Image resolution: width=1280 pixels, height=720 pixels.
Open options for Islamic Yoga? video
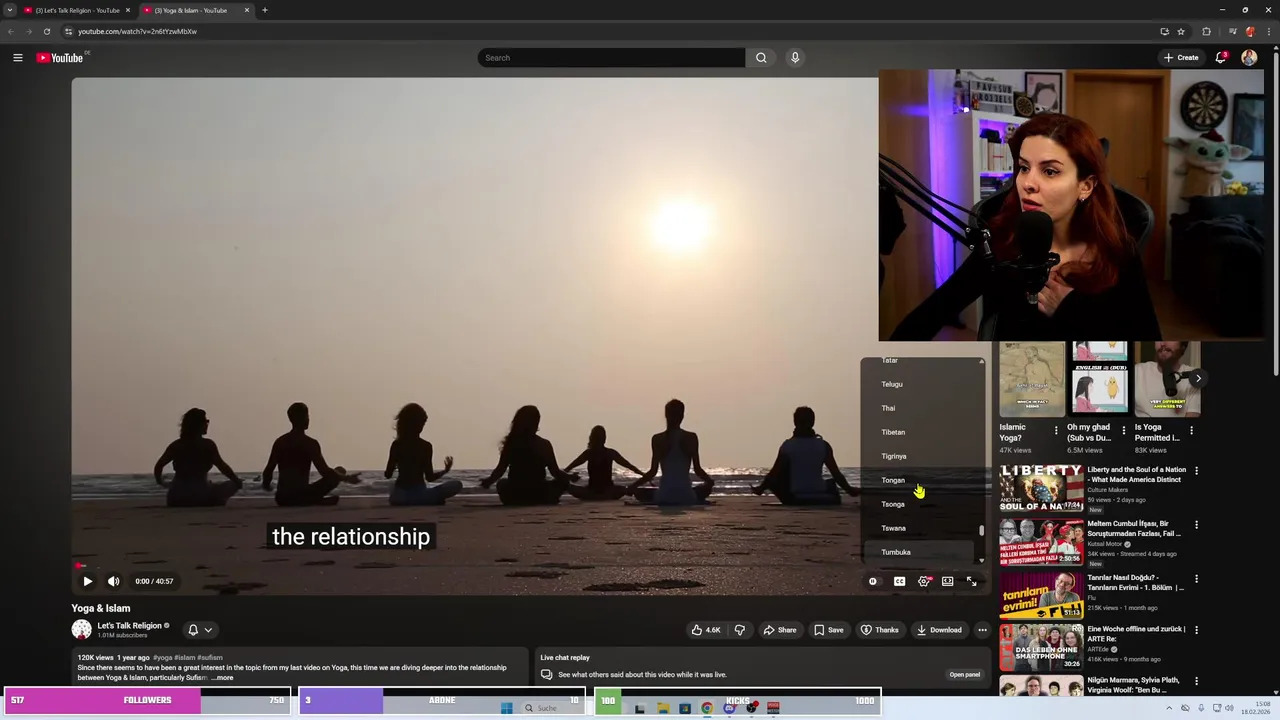[1056, 431]
